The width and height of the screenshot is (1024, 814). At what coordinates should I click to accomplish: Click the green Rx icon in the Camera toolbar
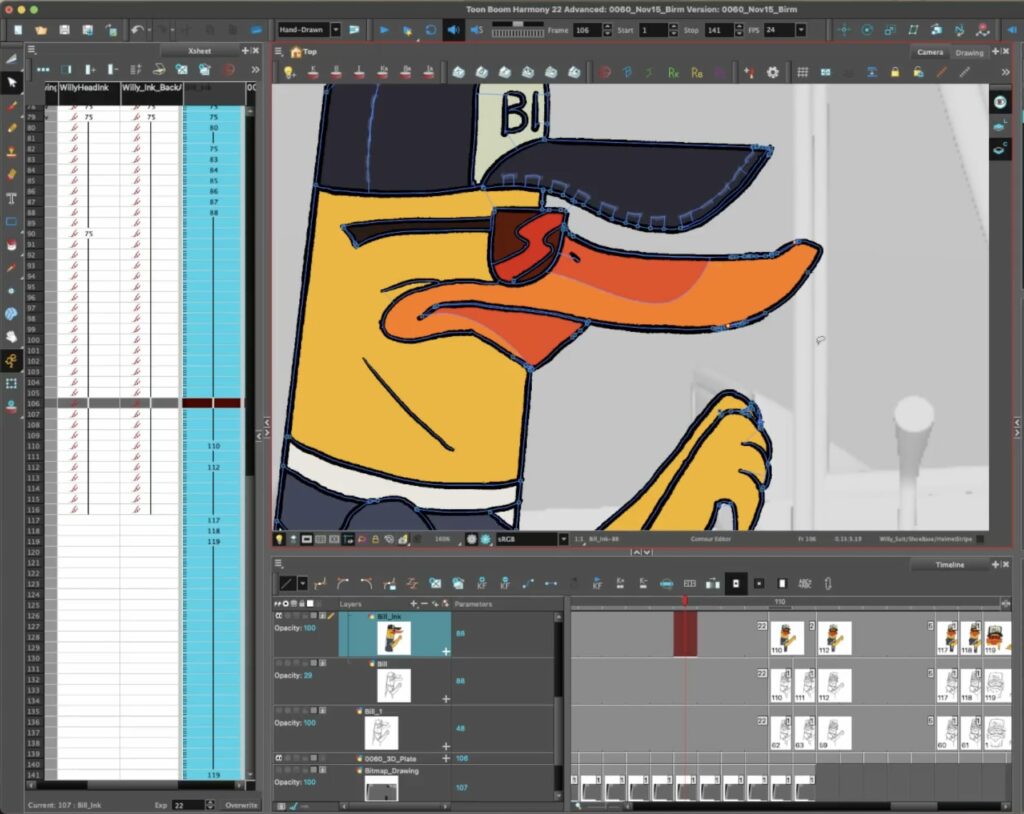(x=673, y=73)
